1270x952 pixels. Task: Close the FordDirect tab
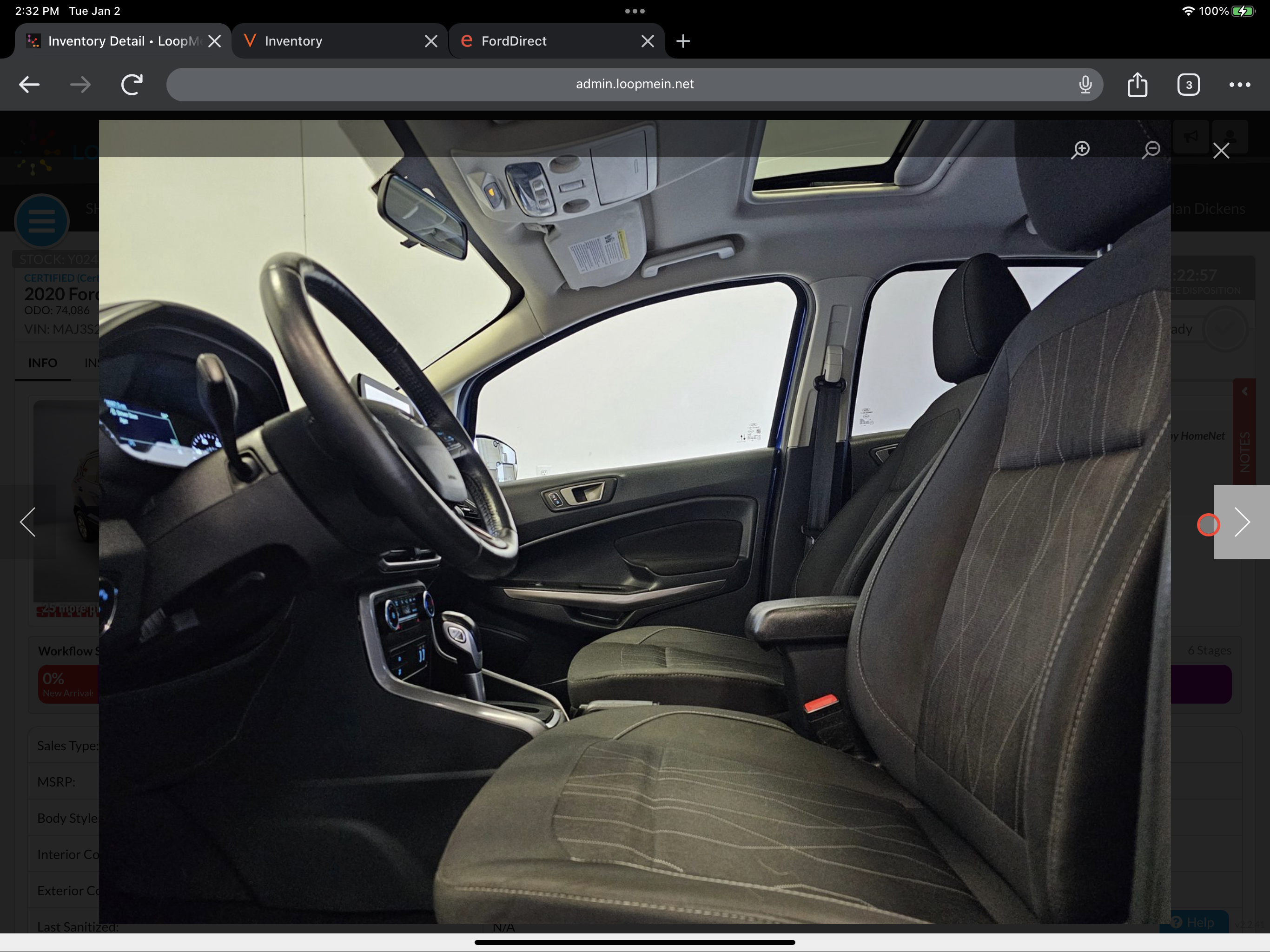click(x=648, y=41)
